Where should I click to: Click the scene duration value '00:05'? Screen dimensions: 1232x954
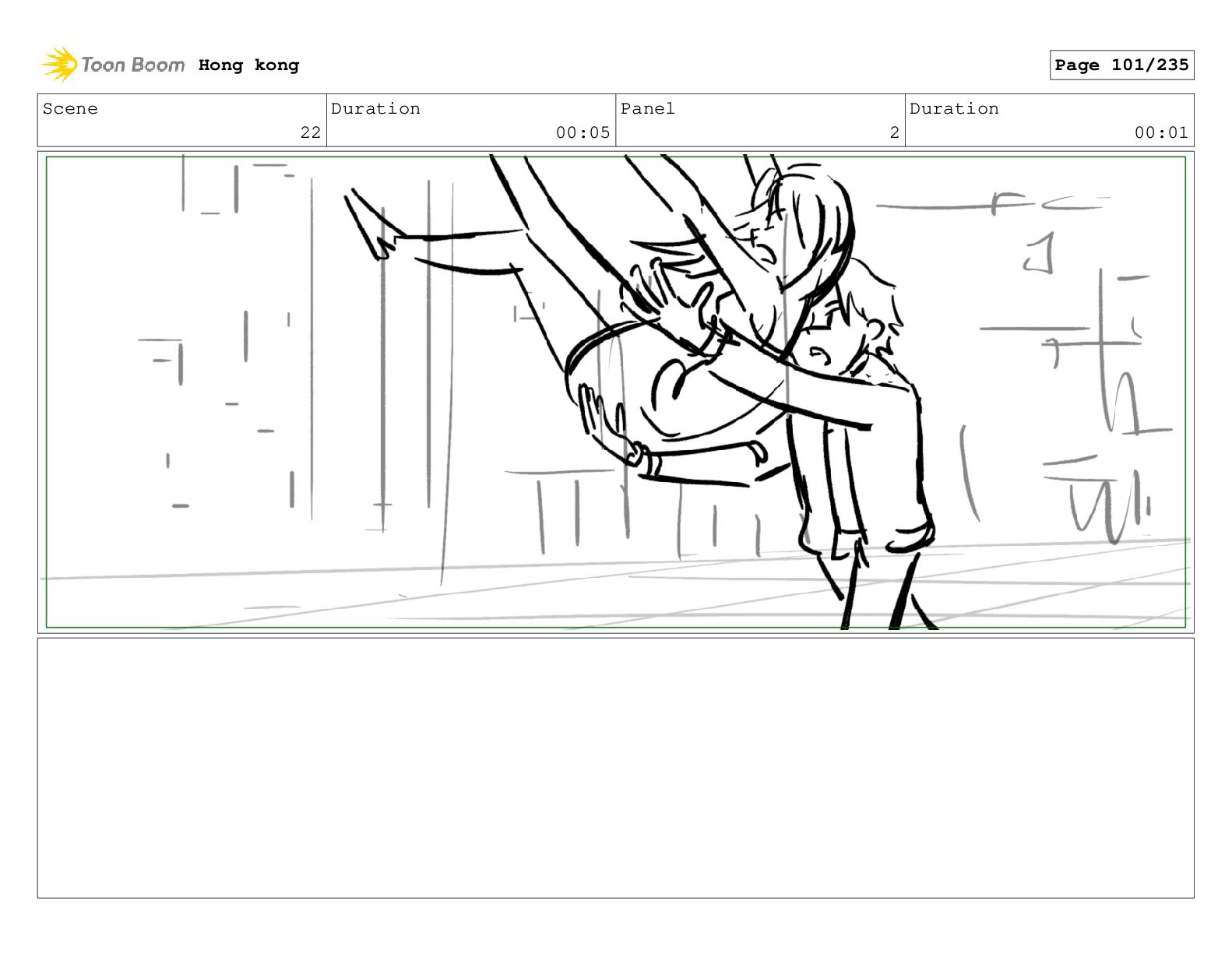coord(583,133)
